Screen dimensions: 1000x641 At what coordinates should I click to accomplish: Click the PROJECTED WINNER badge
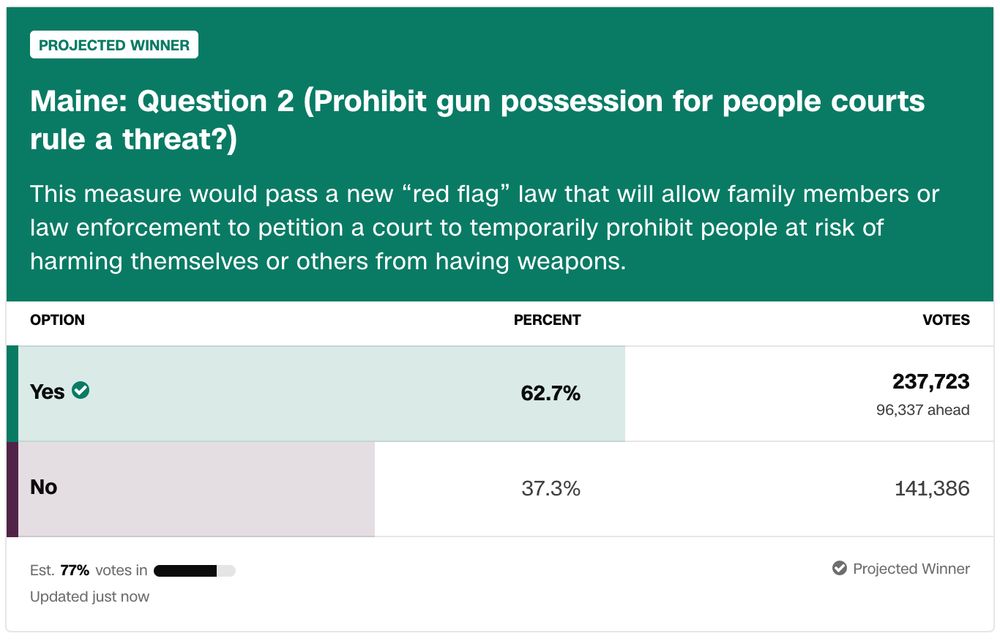[114, 45]
